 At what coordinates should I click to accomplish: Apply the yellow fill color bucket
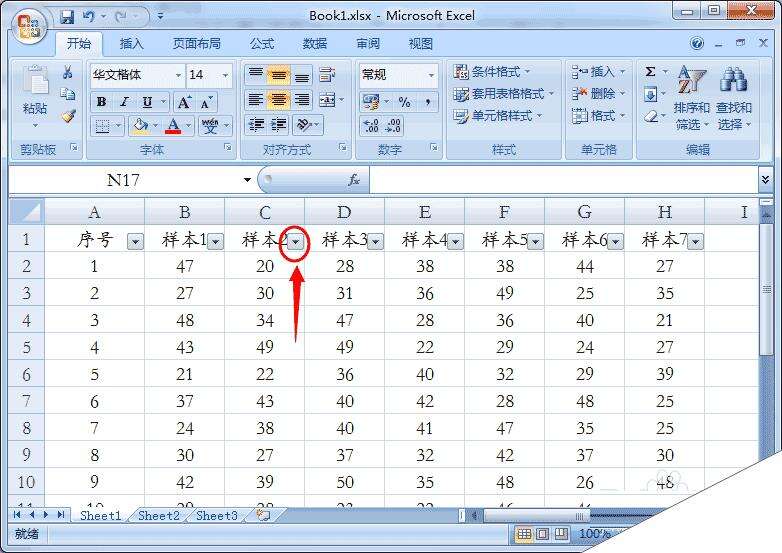coord(140,126)
